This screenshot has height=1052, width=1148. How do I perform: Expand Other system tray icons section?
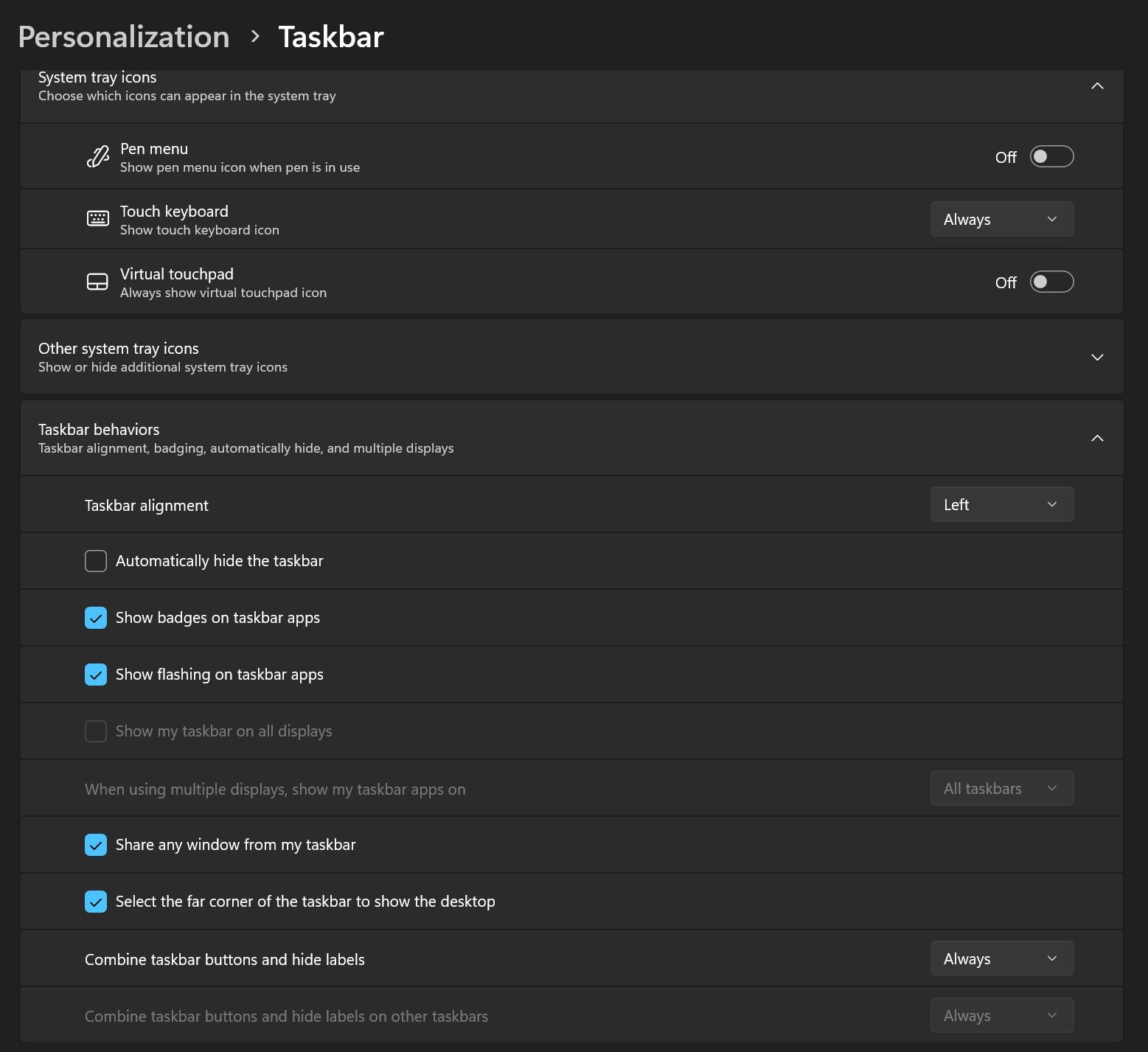tap(1097, 358)
